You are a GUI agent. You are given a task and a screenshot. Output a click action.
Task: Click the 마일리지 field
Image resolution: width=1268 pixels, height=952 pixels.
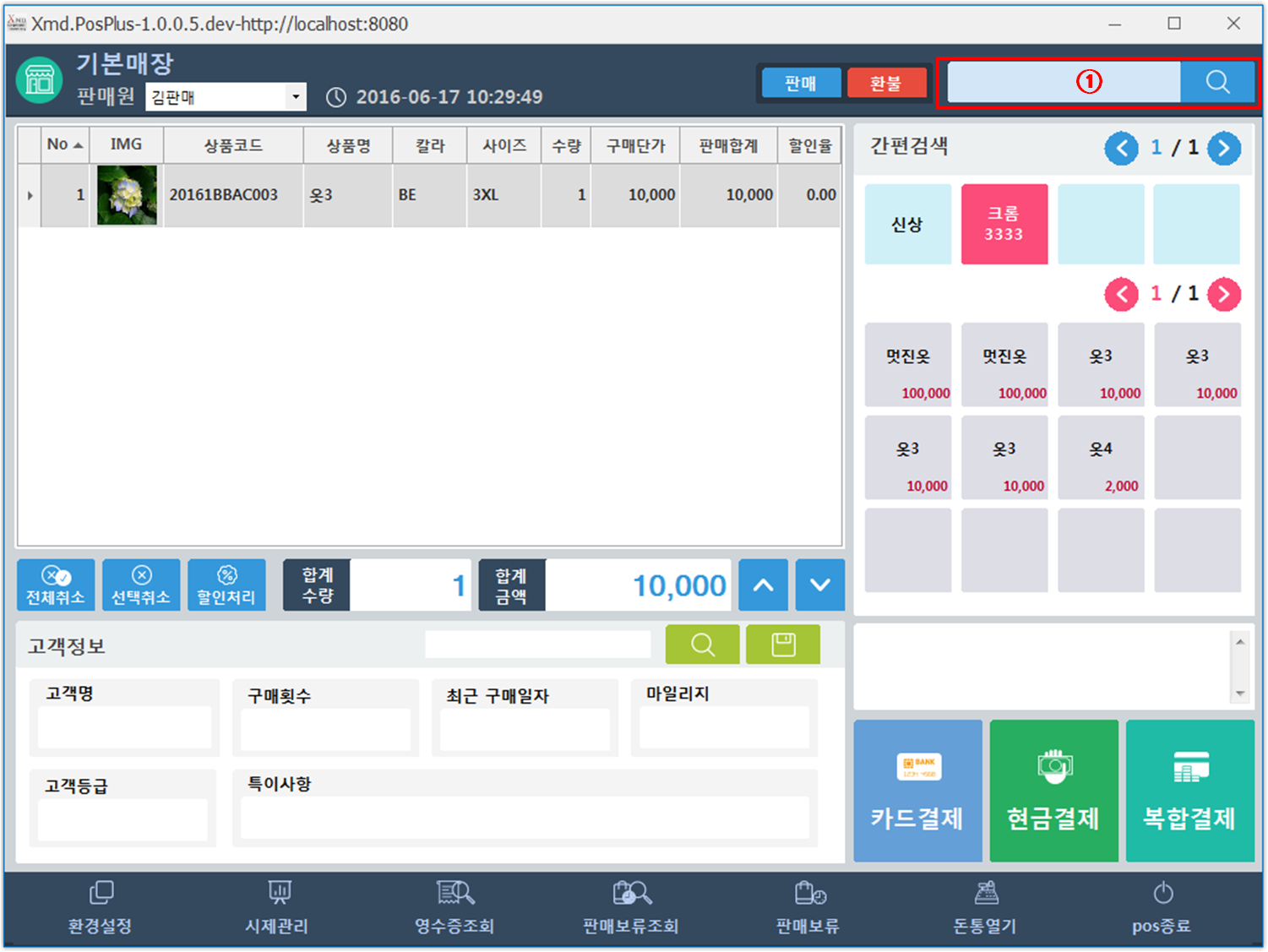pyautogui.click(x=725, y=727)
